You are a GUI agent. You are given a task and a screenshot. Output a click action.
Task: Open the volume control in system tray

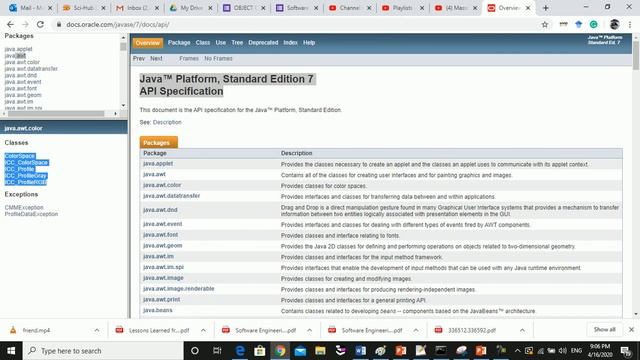tap(562, 351)
